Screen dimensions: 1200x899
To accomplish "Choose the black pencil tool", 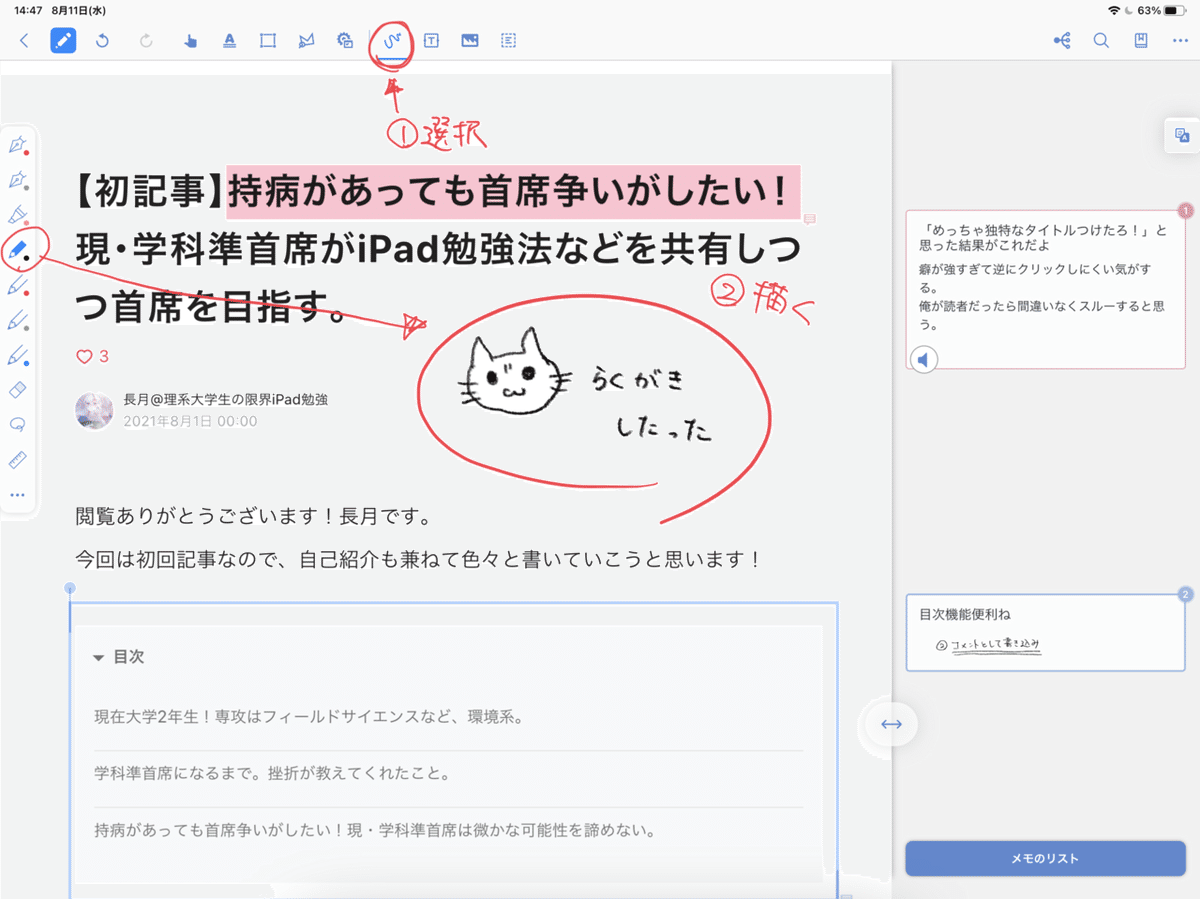I will (18, 250).
